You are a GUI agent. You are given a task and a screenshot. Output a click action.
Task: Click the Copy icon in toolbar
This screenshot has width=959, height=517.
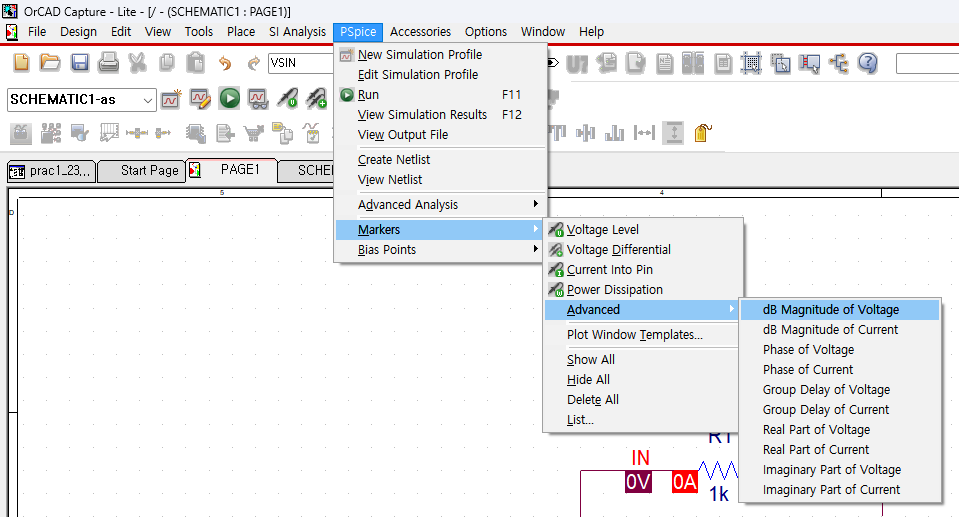point(166,62)
